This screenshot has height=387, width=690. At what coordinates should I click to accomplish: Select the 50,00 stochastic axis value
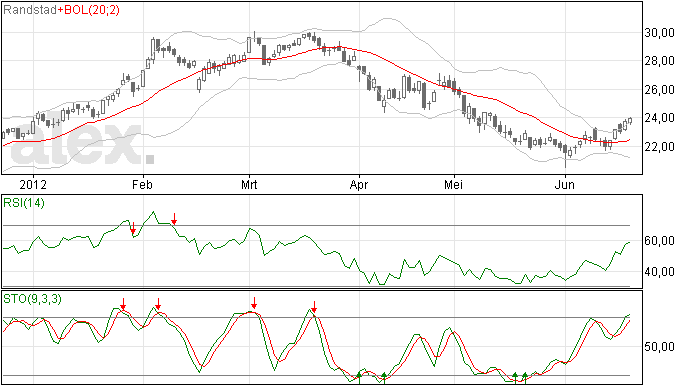click(x=659, y=347)
